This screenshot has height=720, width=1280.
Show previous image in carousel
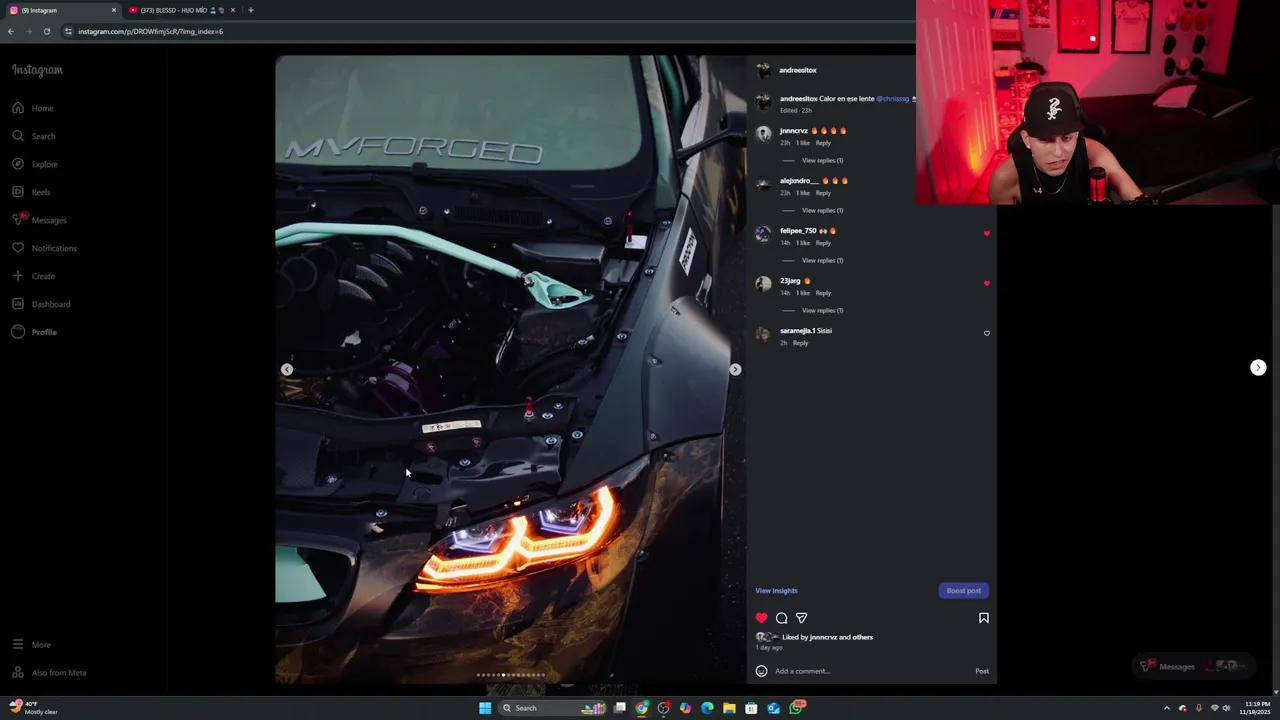[x=287, y=369]
